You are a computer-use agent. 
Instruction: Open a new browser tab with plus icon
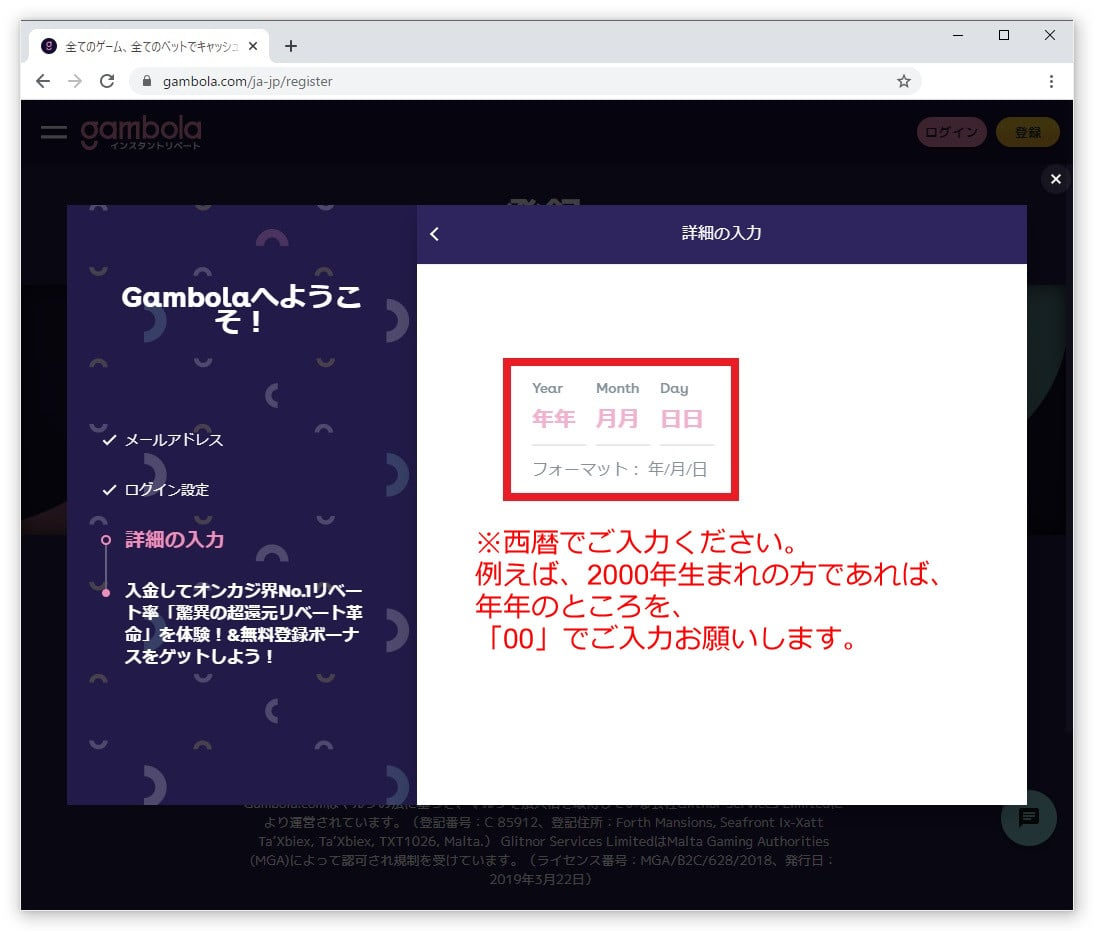[x=291, y=46]
